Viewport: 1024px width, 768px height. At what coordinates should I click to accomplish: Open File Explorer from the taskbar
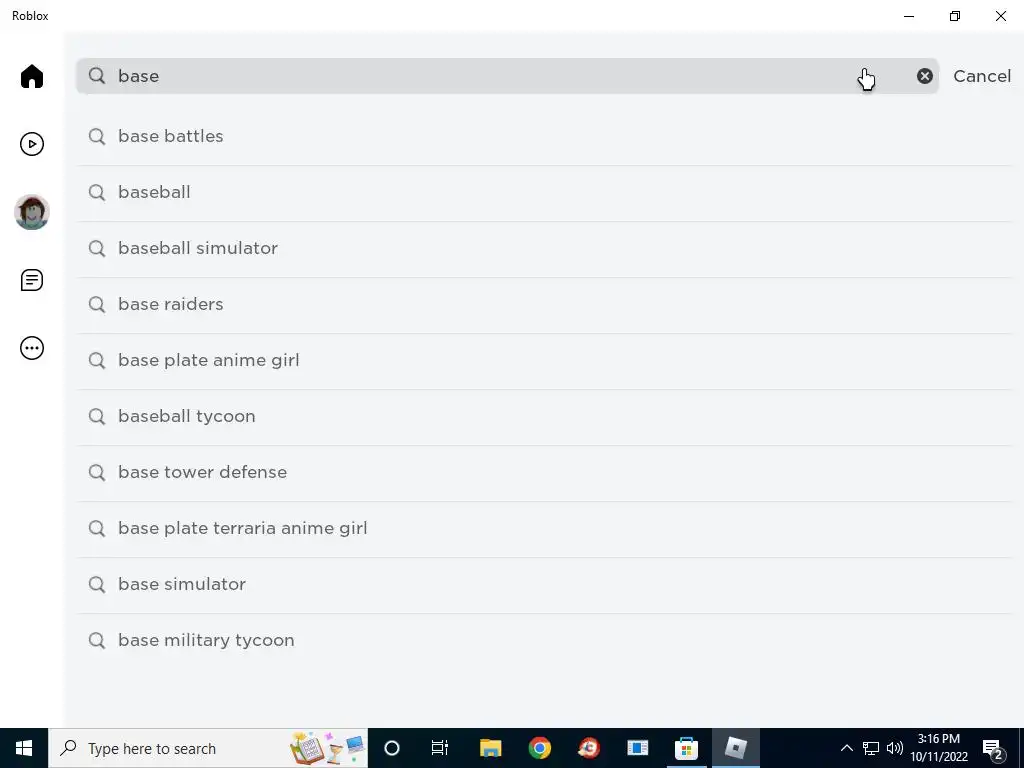[x=490, y=748]
